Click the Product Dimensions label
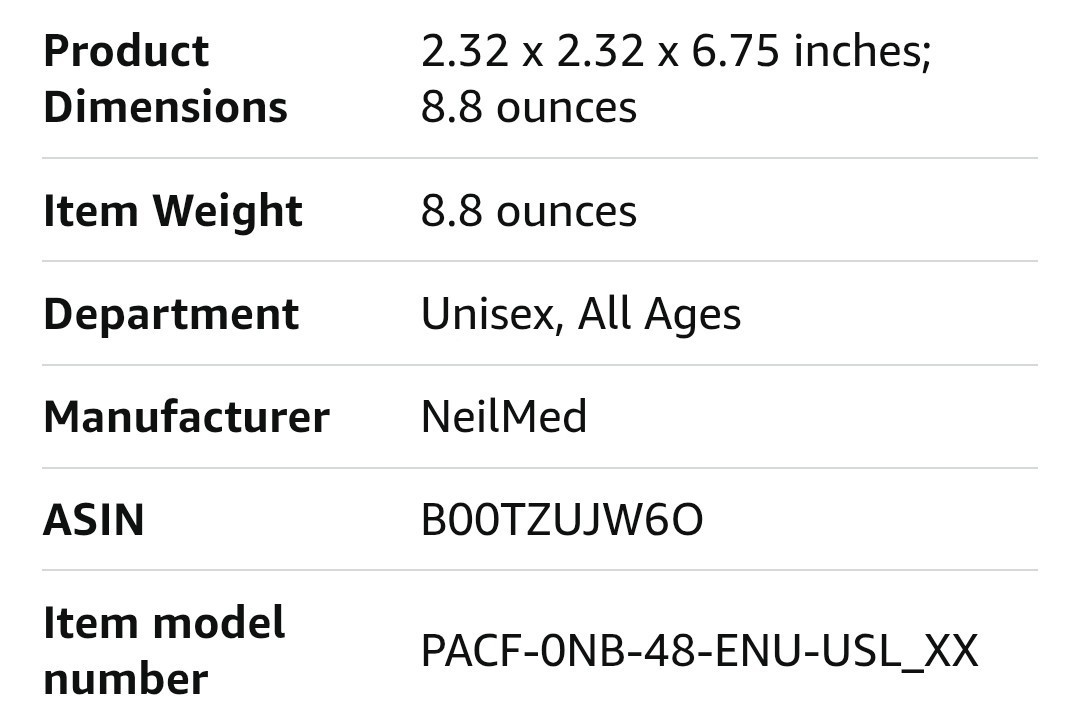The width and height of the screenshot is (1080, 718). tap(165, 79)
